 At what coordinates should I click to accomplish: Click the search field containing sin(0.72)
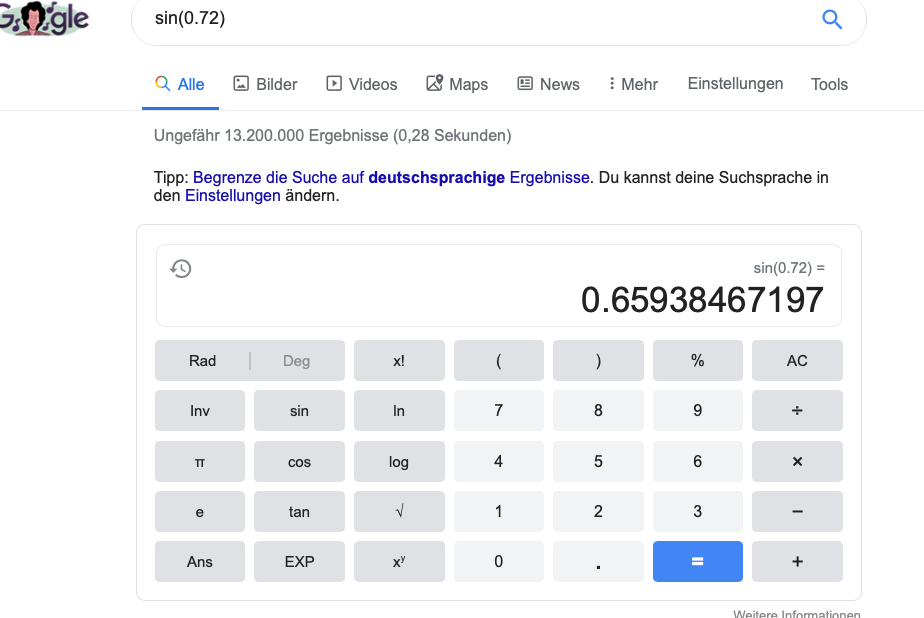coord(480,19)
